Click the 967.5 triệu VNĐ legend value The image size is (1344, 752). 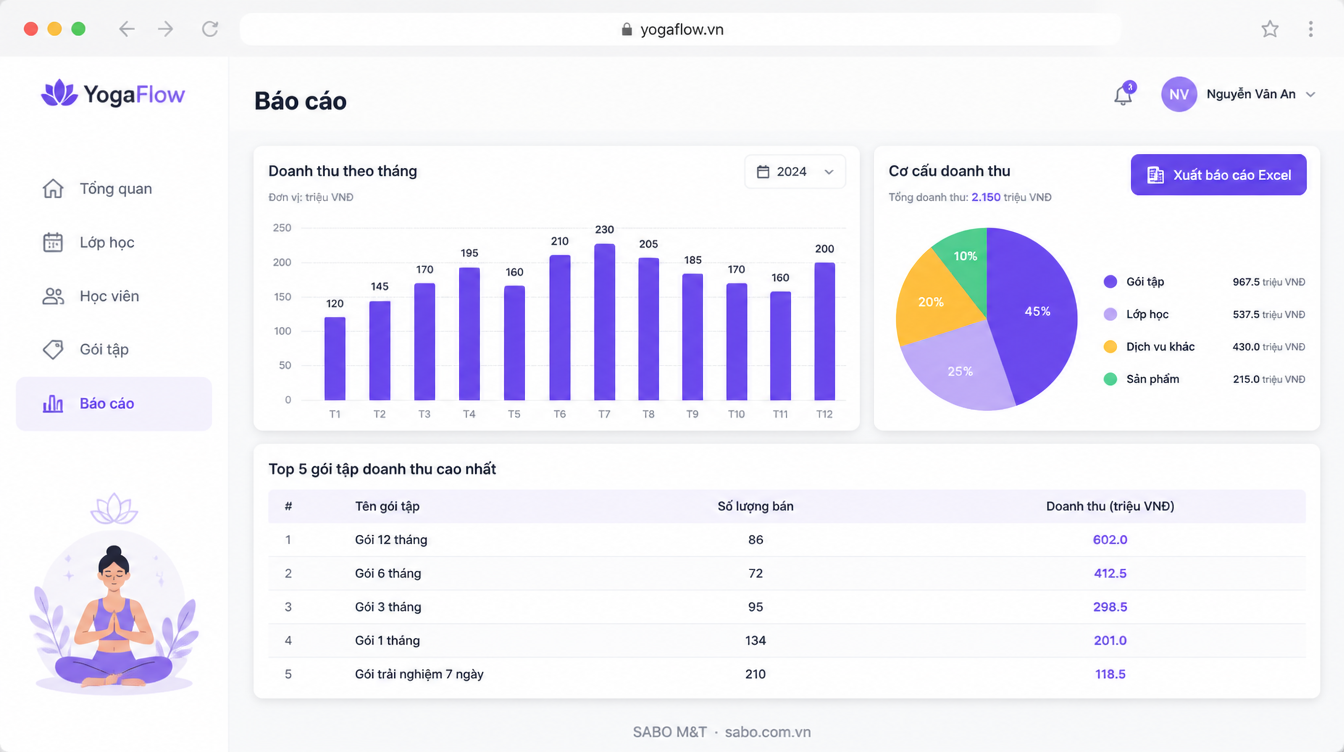1269,282
